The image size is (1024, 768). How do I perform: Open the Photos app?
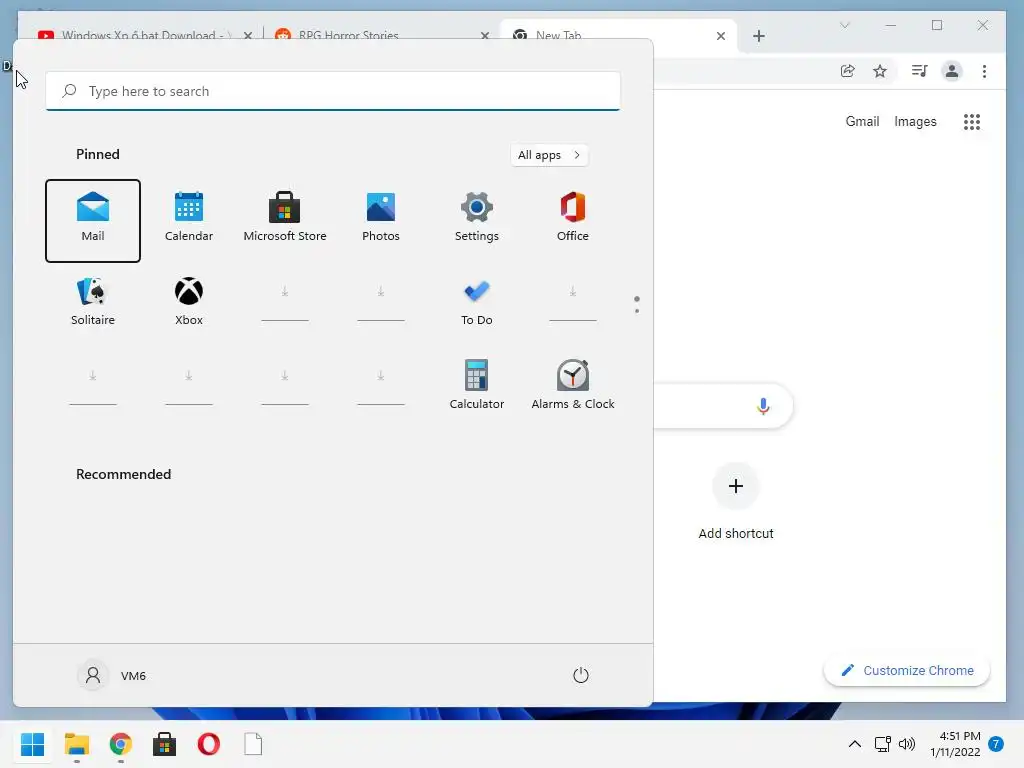381,217
